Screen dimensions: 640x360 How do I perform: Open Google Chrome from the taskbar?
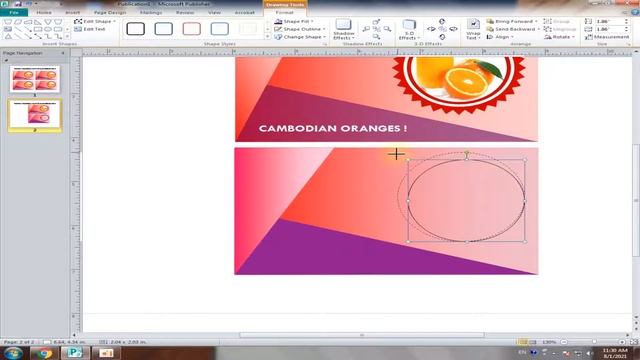[x=43, y=353]
